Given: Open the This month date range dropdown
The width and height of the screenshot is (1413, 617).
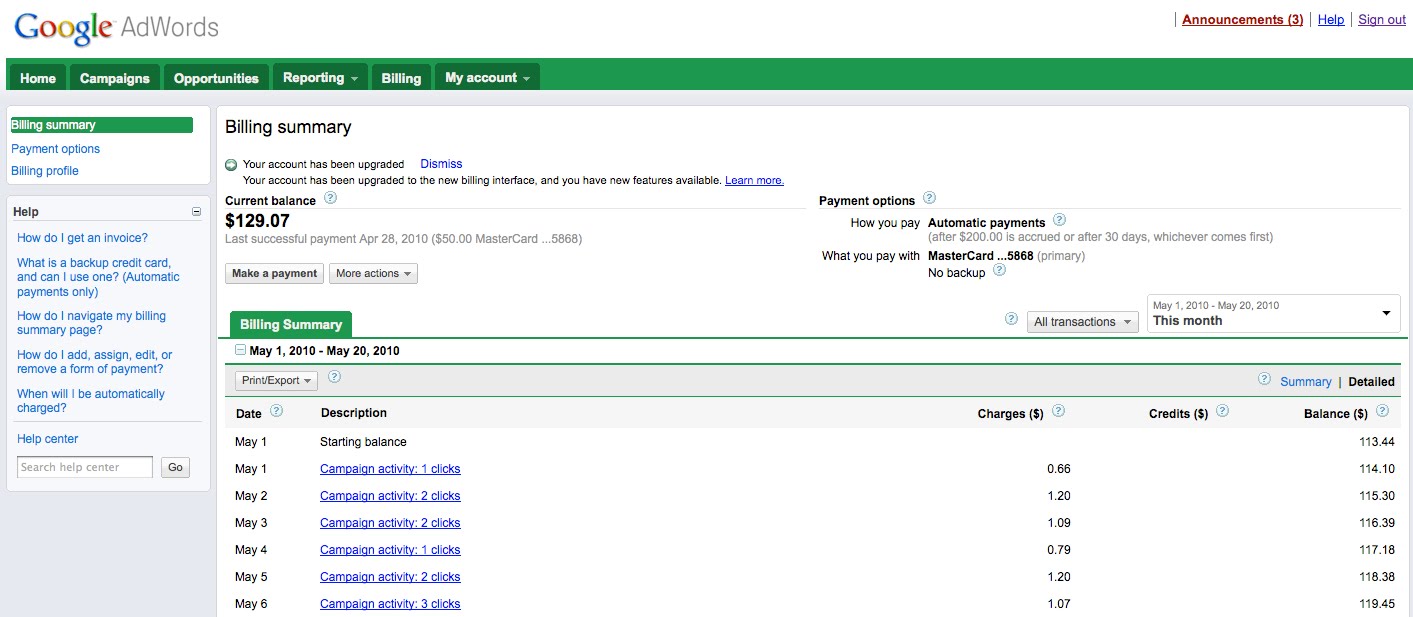Looking at the screenshot, I should pyautogui.click(x=1273, y=313).
